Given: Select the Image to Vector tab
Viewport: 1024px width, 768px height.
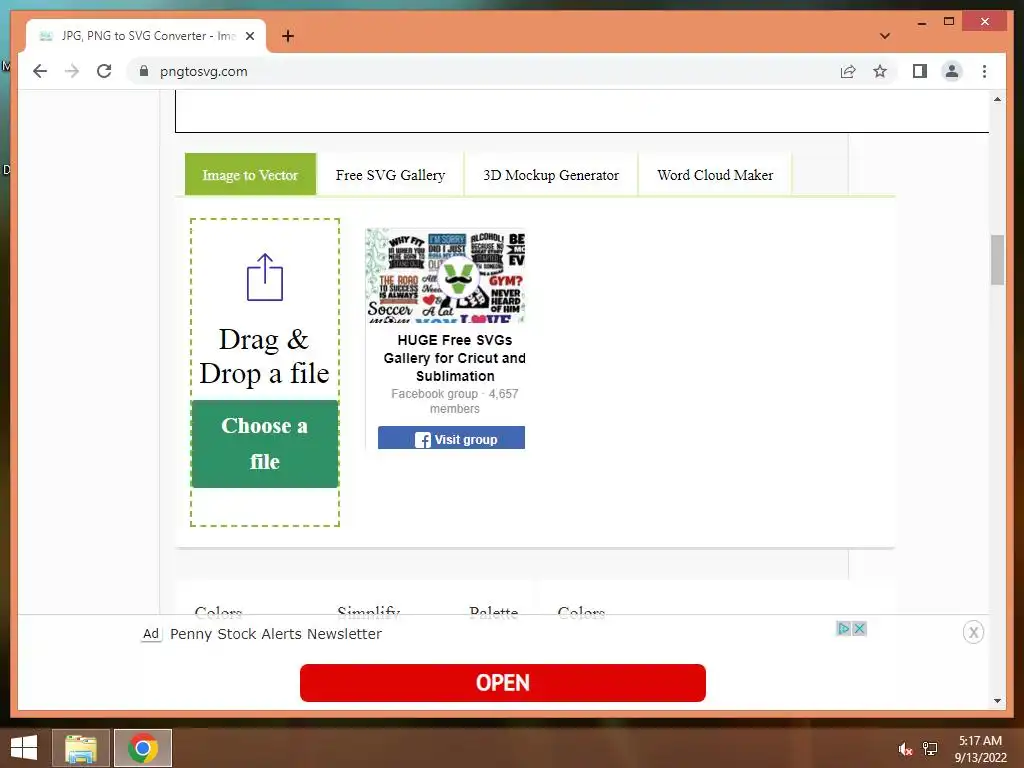Looking at the screenshot, I should click(250, 174).
